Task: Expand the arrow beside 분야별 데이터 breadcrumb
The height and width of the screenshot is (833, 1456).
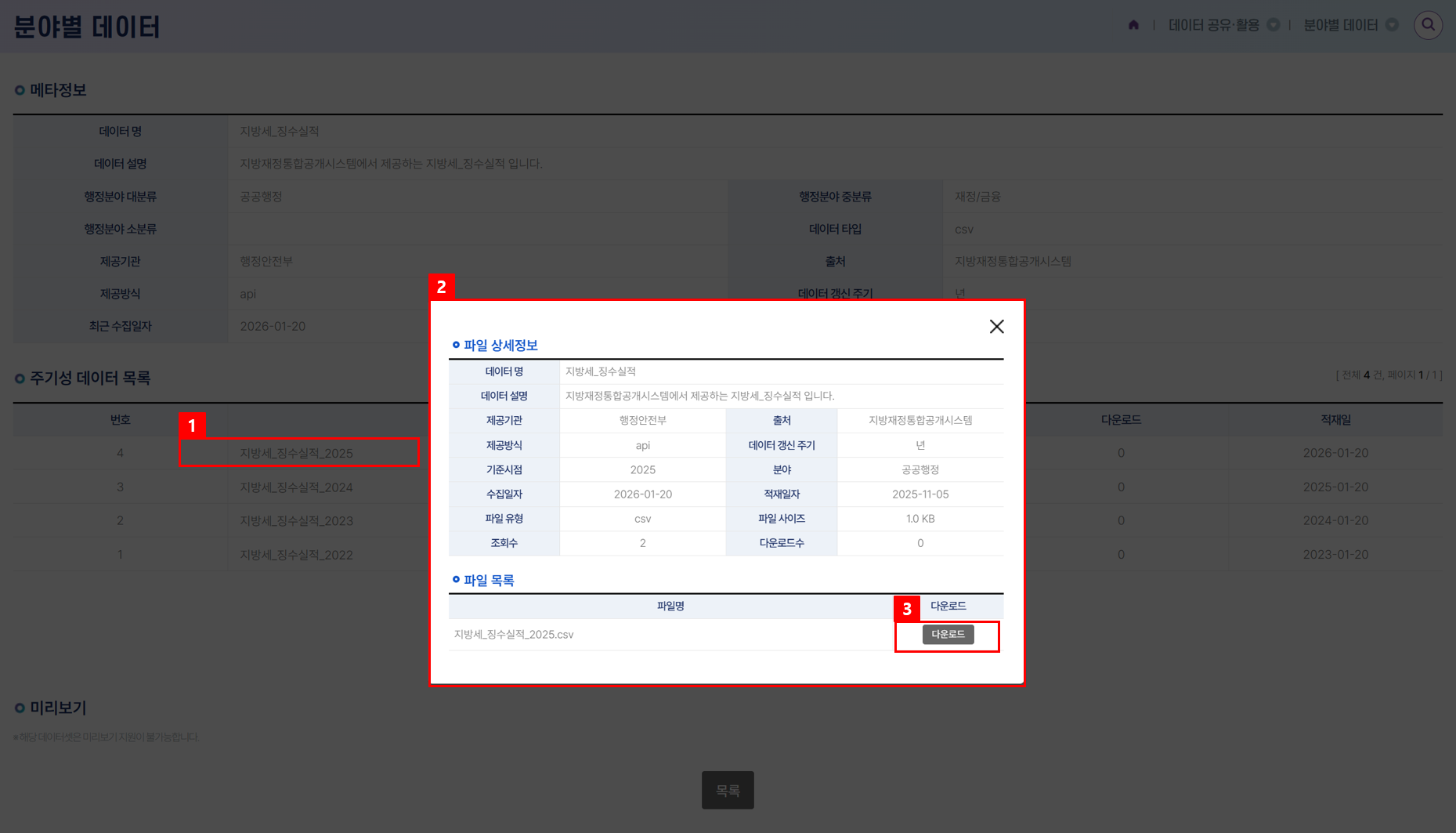Action: (x=1392, y=25)
